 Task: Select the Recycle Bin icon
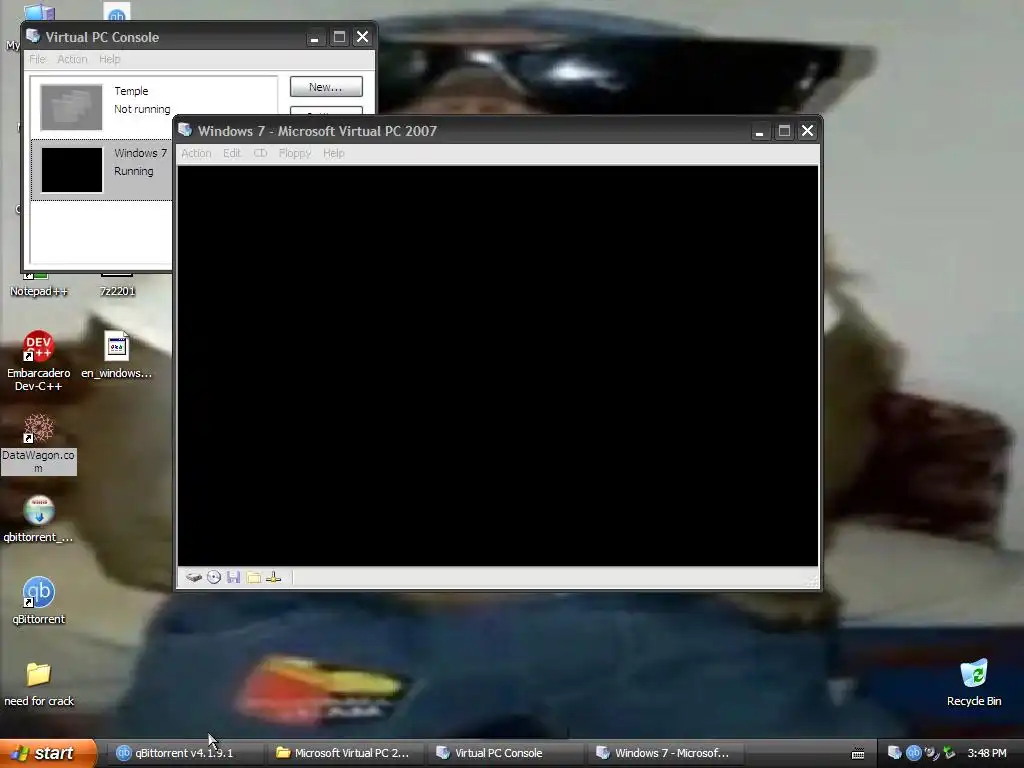tap(974, 683)
